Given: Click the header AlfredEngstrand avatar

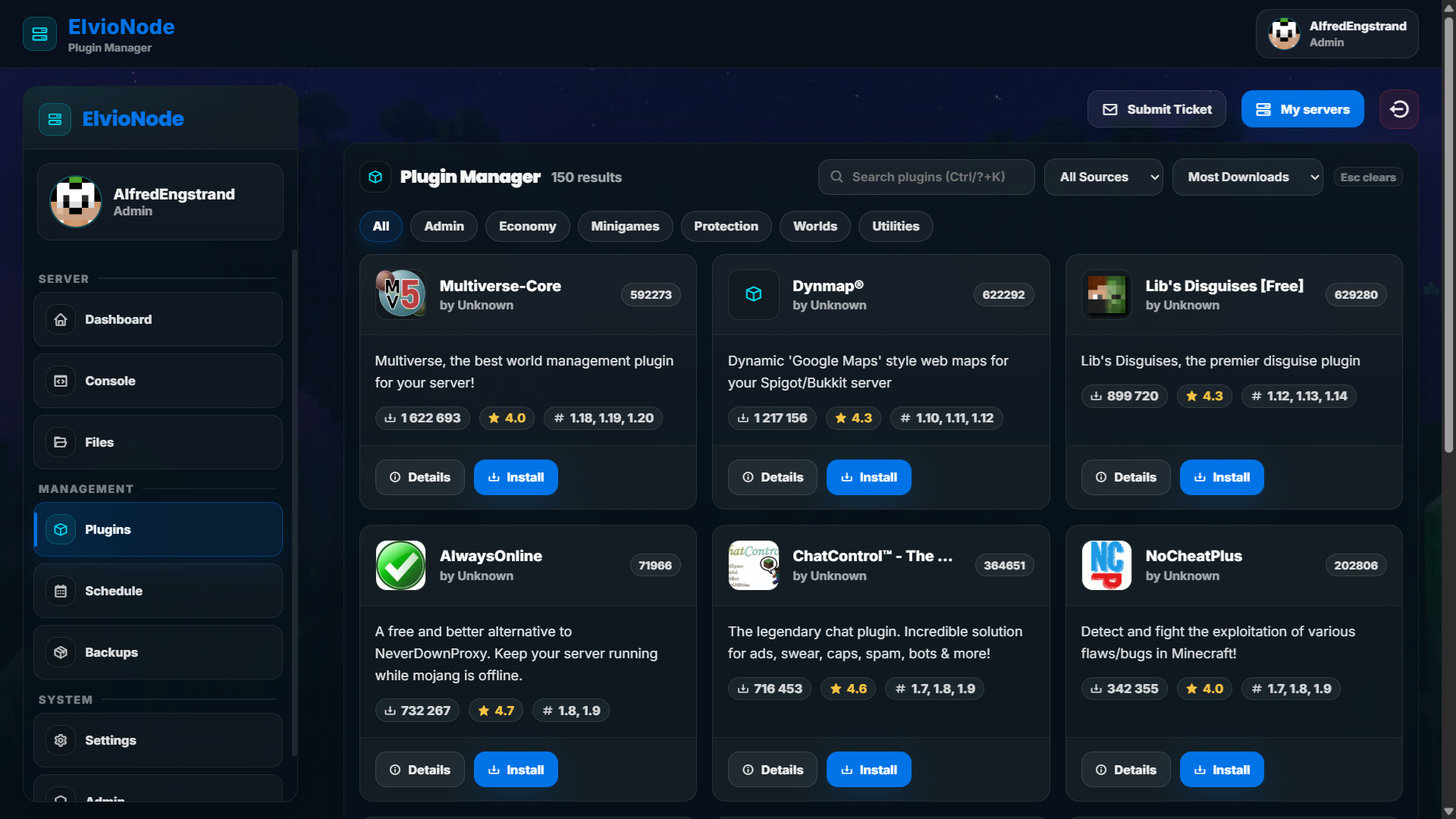Looking at the screenshot, I should point(1285,34).
